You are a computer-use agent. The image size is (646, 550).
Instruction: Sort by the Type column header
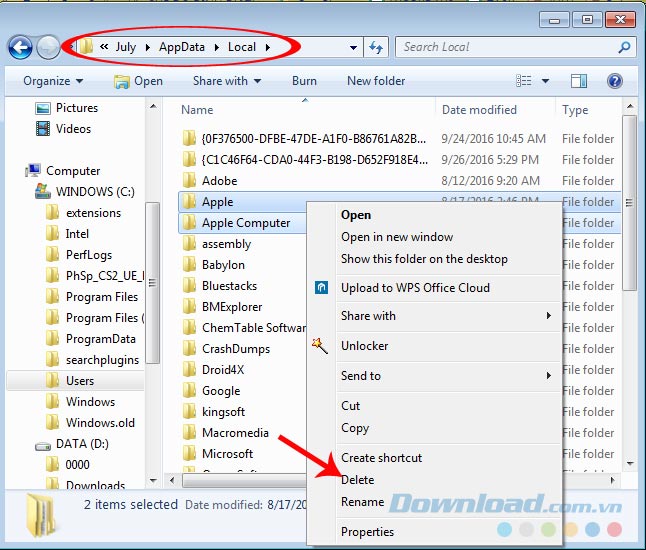point(575,110)
